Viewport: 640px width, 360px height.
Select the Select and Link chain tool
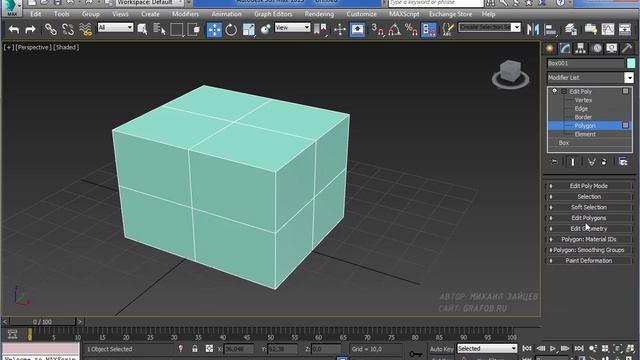click(51, 29)
